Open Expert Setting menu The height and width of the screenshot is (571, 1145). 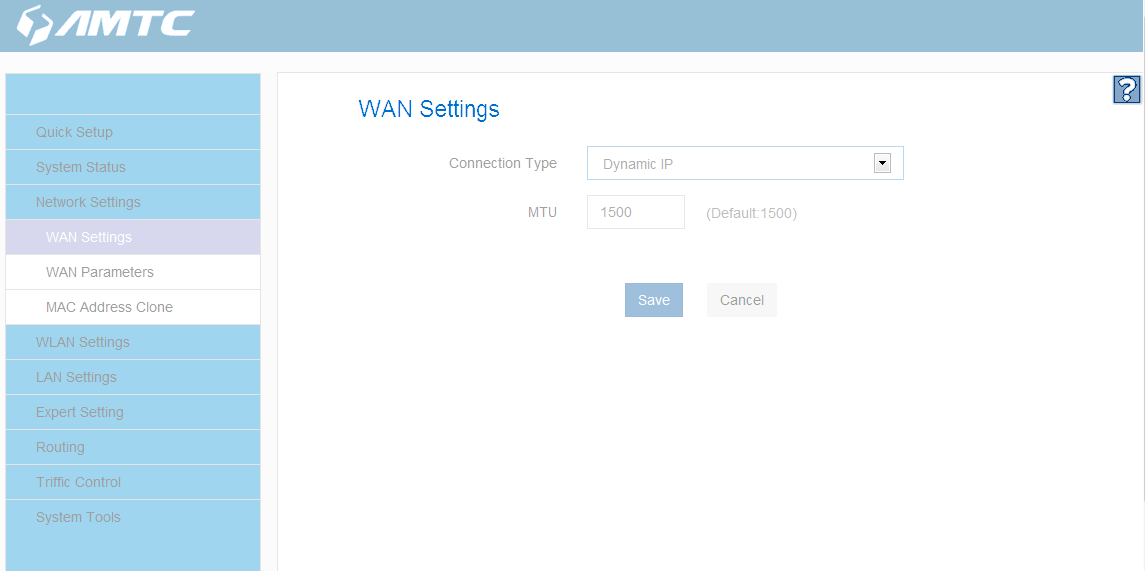(133, 413)
